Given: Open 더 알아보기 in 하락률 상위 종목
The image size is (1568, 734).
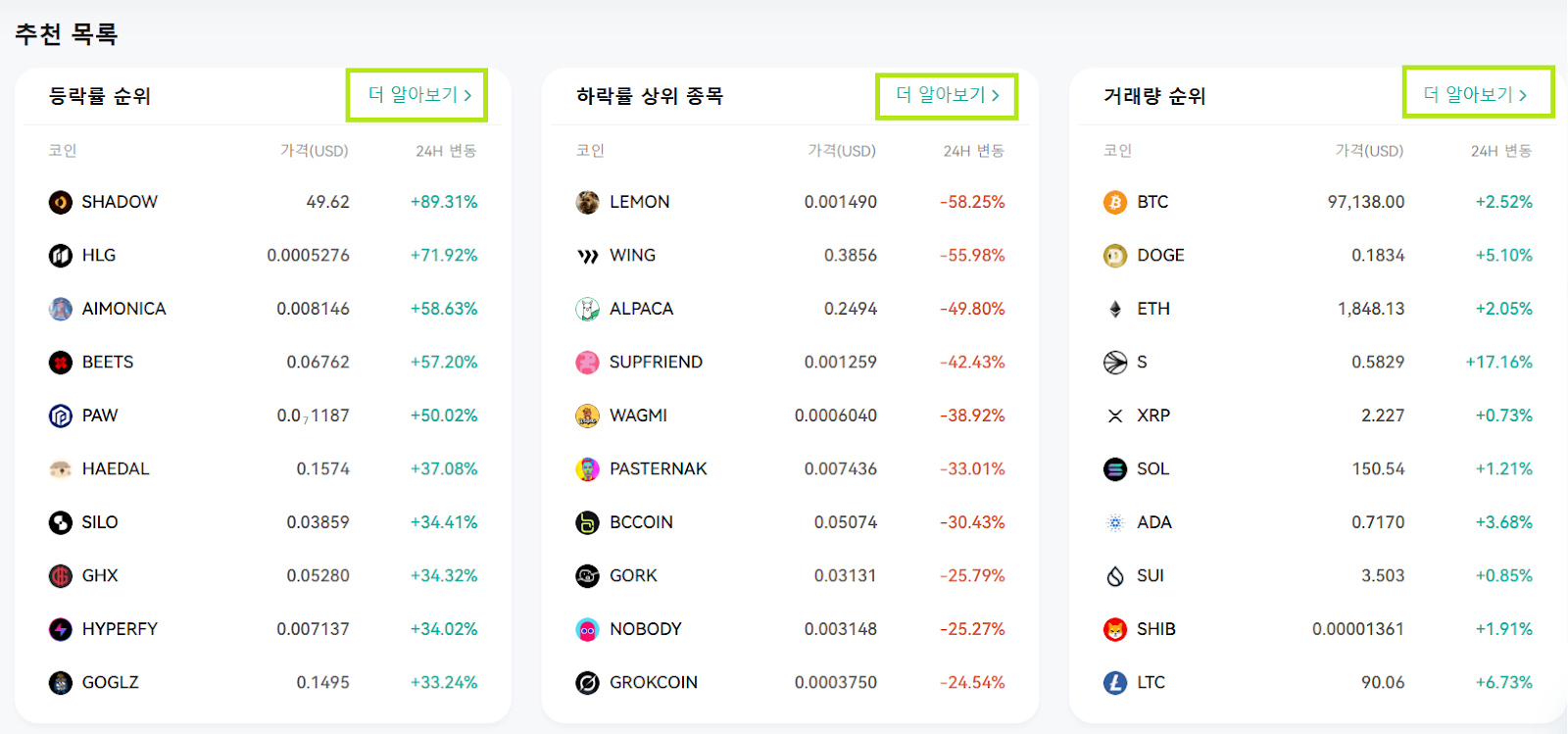Looking at the screenshot, I should (947, 95).
